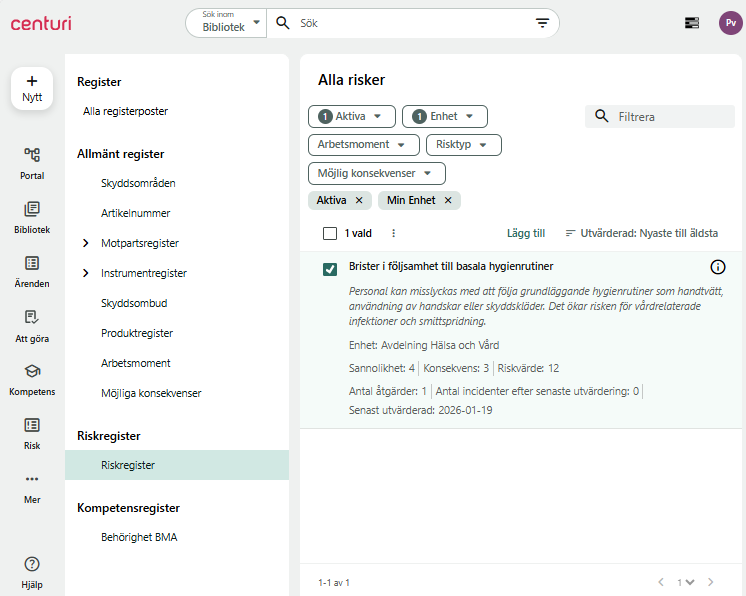
Task: Click the Filtrera input field
Action: tap(658, 117)
